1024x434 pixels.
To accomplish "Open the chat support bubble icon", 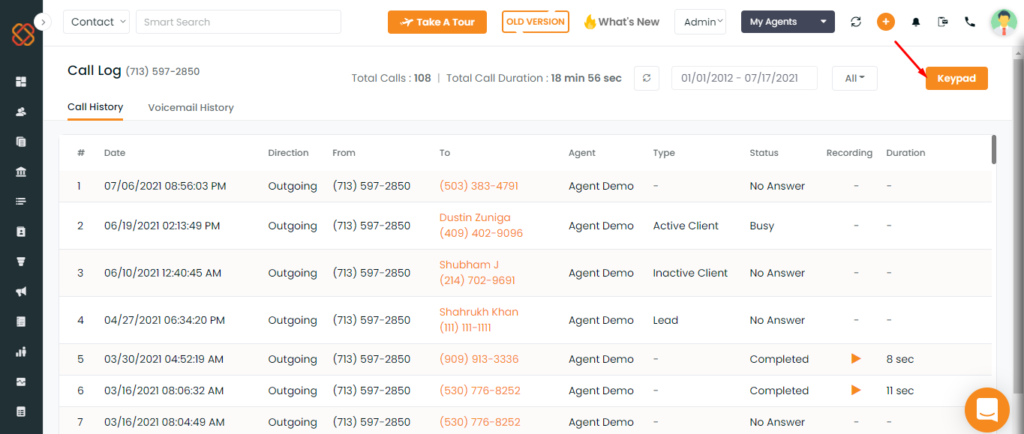I will [987, 410].
